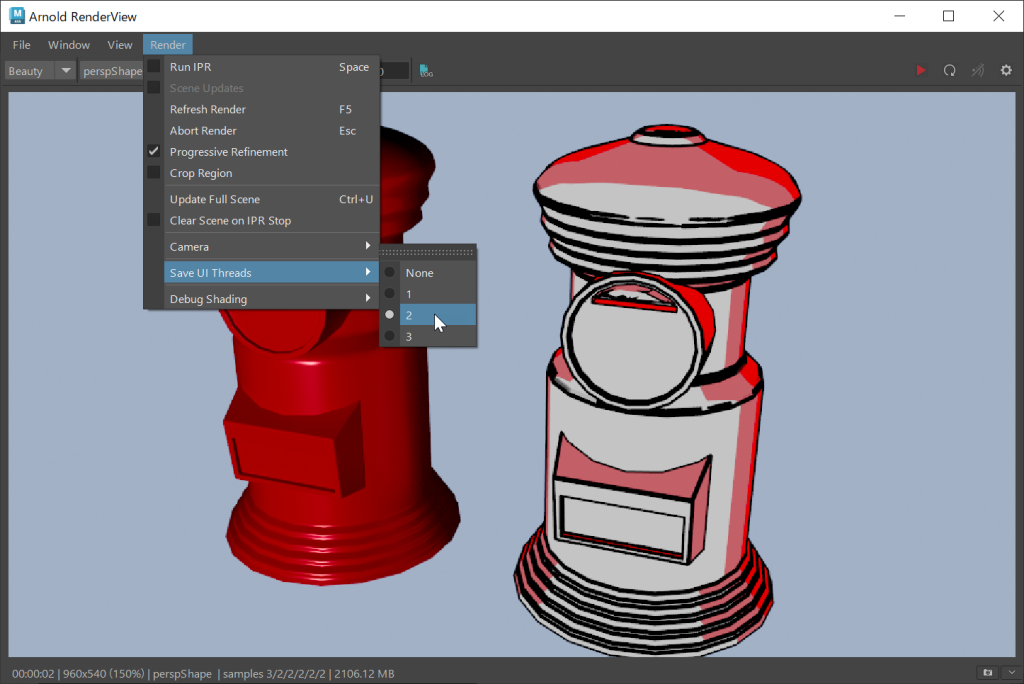Click the snapshot camera icon in status bar
1024x684 pixels.
(x=987, y=672)
